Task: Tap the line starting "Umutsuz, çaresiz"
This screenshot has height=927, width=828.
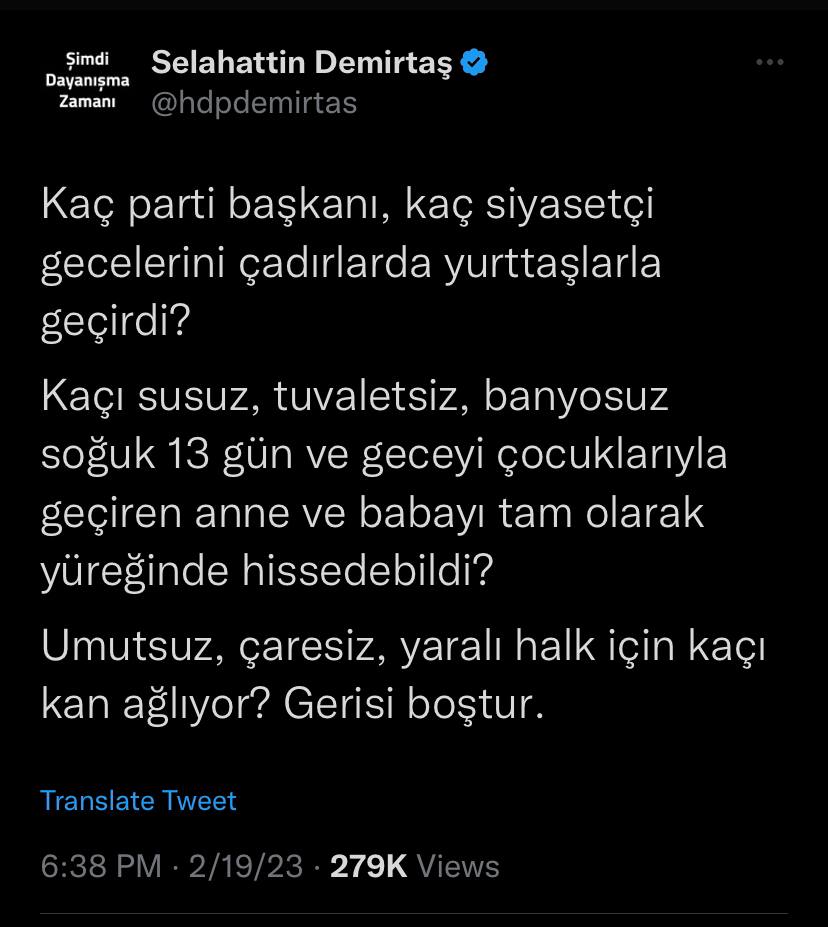Action: tap(403, 648)
